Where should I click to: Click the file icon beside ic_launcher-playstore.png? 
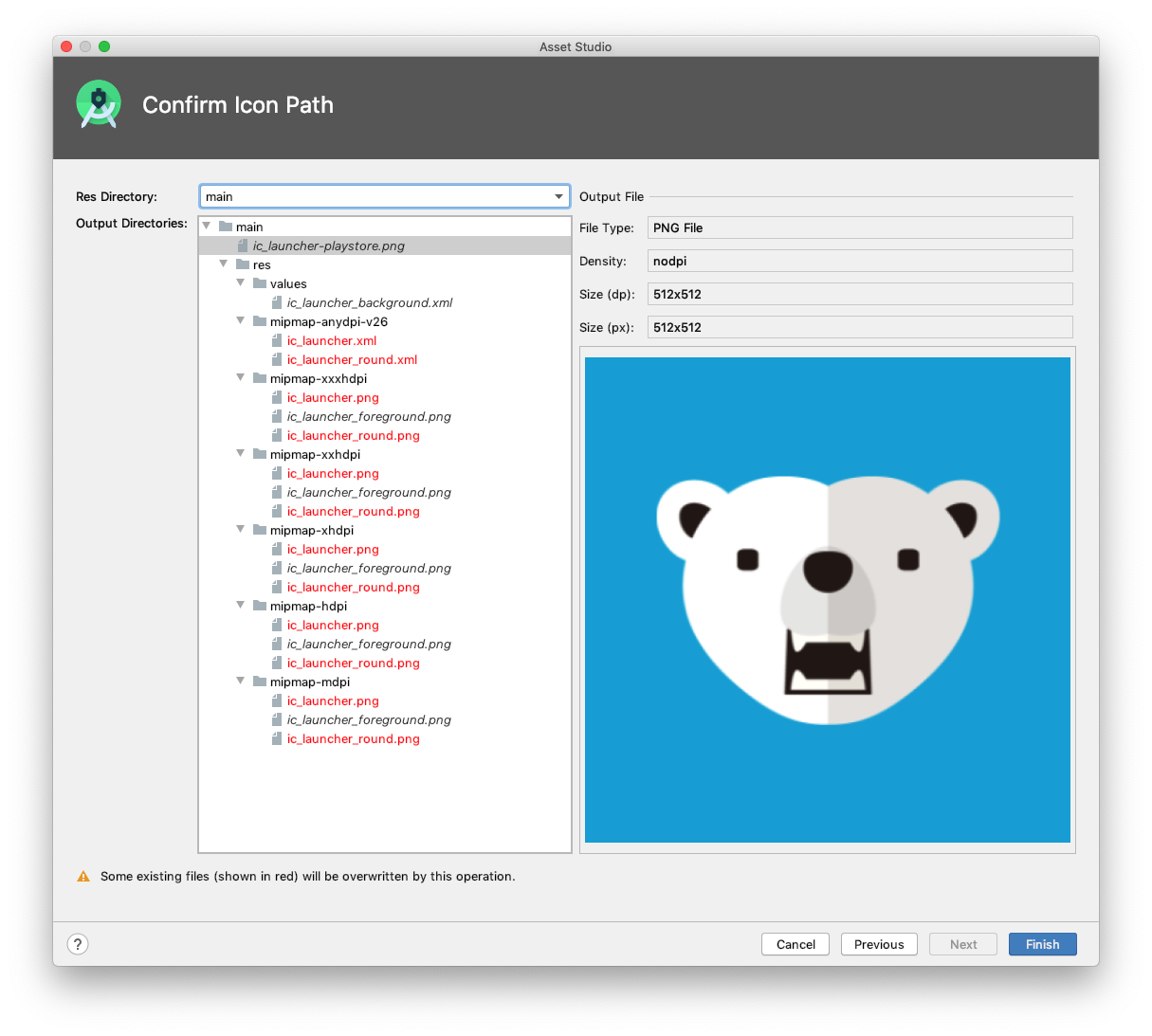[x=243, y=245]
